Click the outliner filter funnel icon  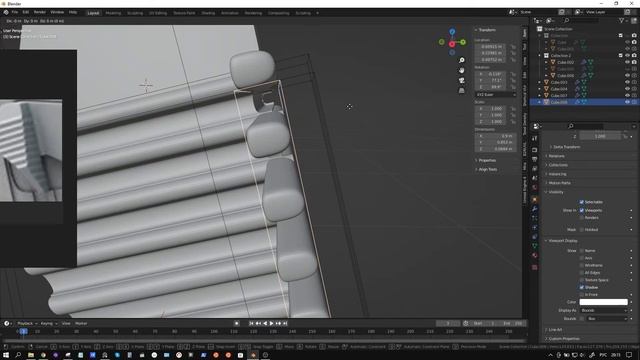point(621,20)
